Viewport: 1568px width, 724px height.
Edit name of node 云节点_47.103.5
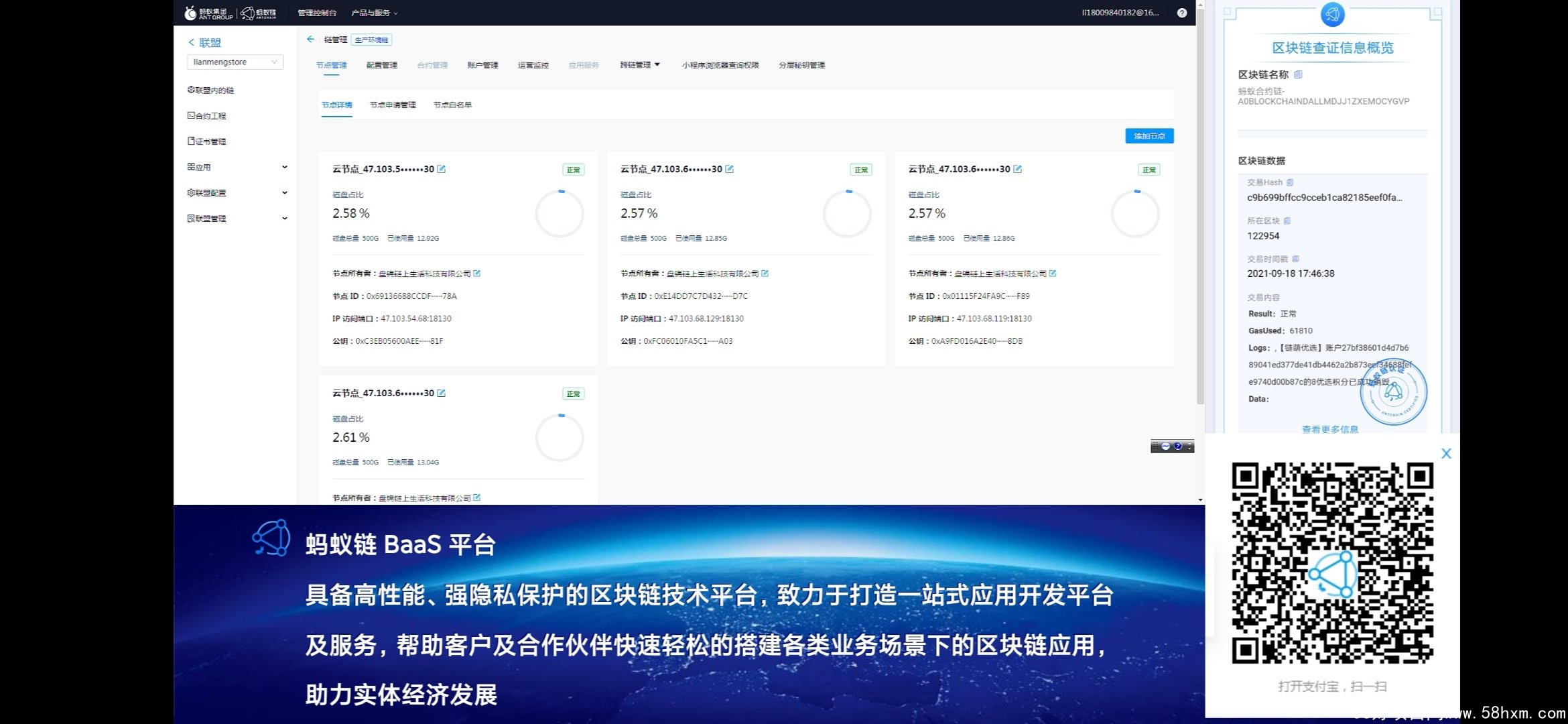(442, 169)
